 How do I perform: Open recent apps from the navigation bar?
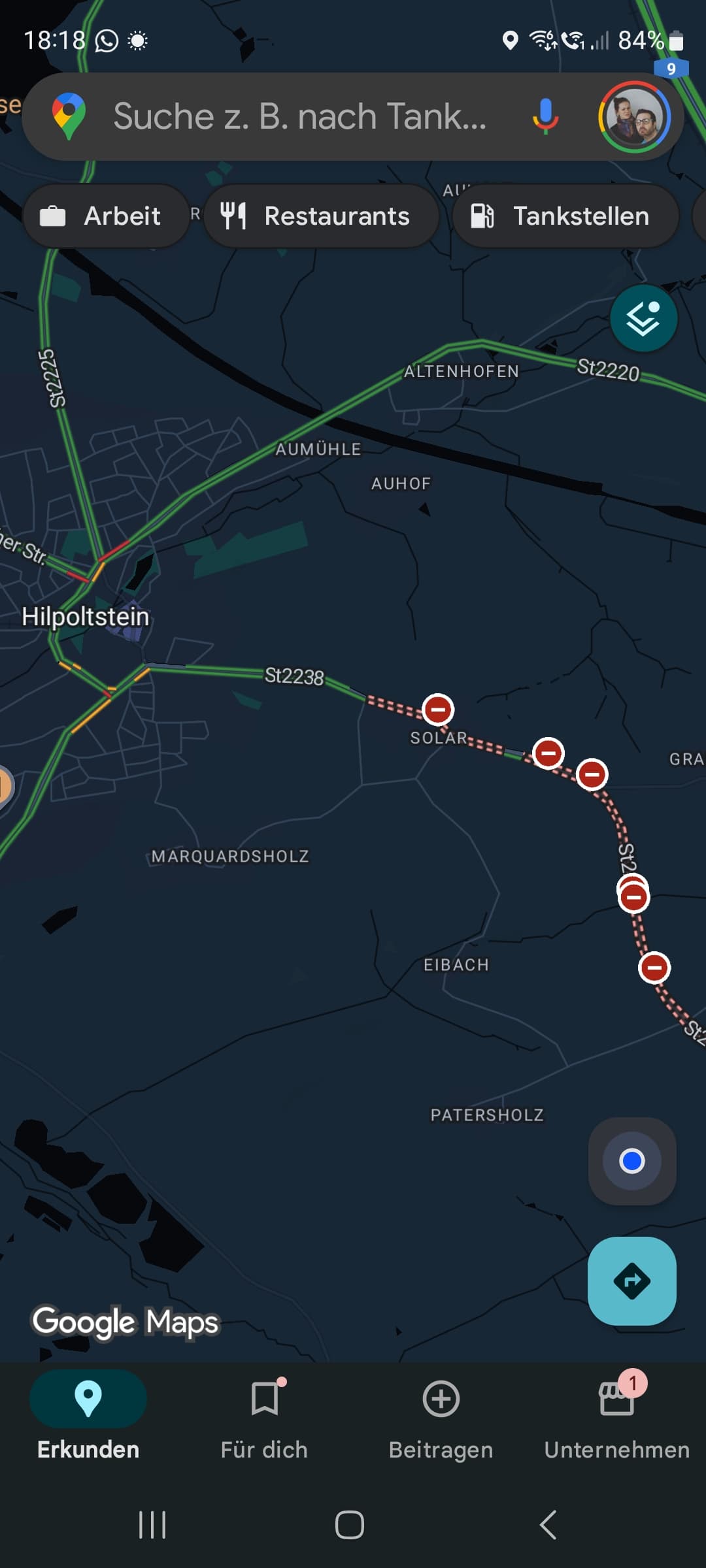point(152,1525)
